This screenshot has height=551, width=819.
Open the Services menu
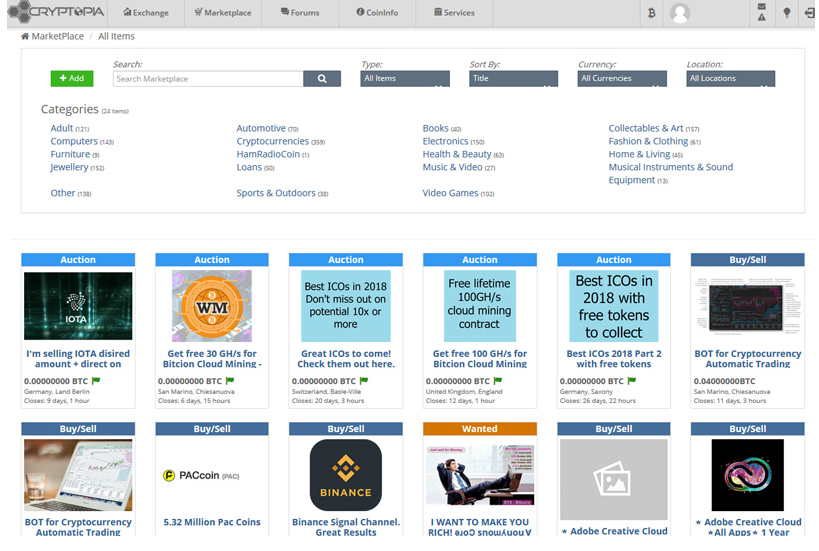pyautogui.click(x=454, y=13)
